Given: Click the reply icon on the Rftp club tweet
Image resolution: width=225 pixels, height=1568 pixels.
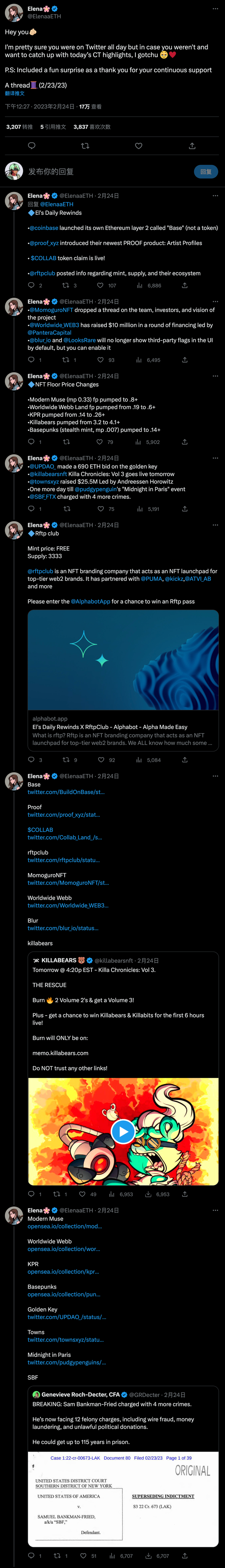Looking at the screenshot, I should point(31,760).
